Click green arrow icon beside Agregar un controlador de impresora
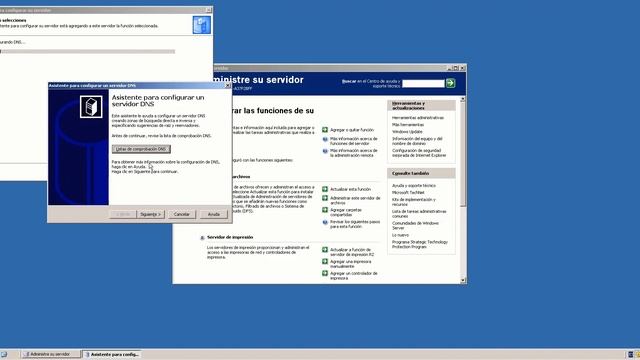This screenshot has height=360, width=640. 325,273
